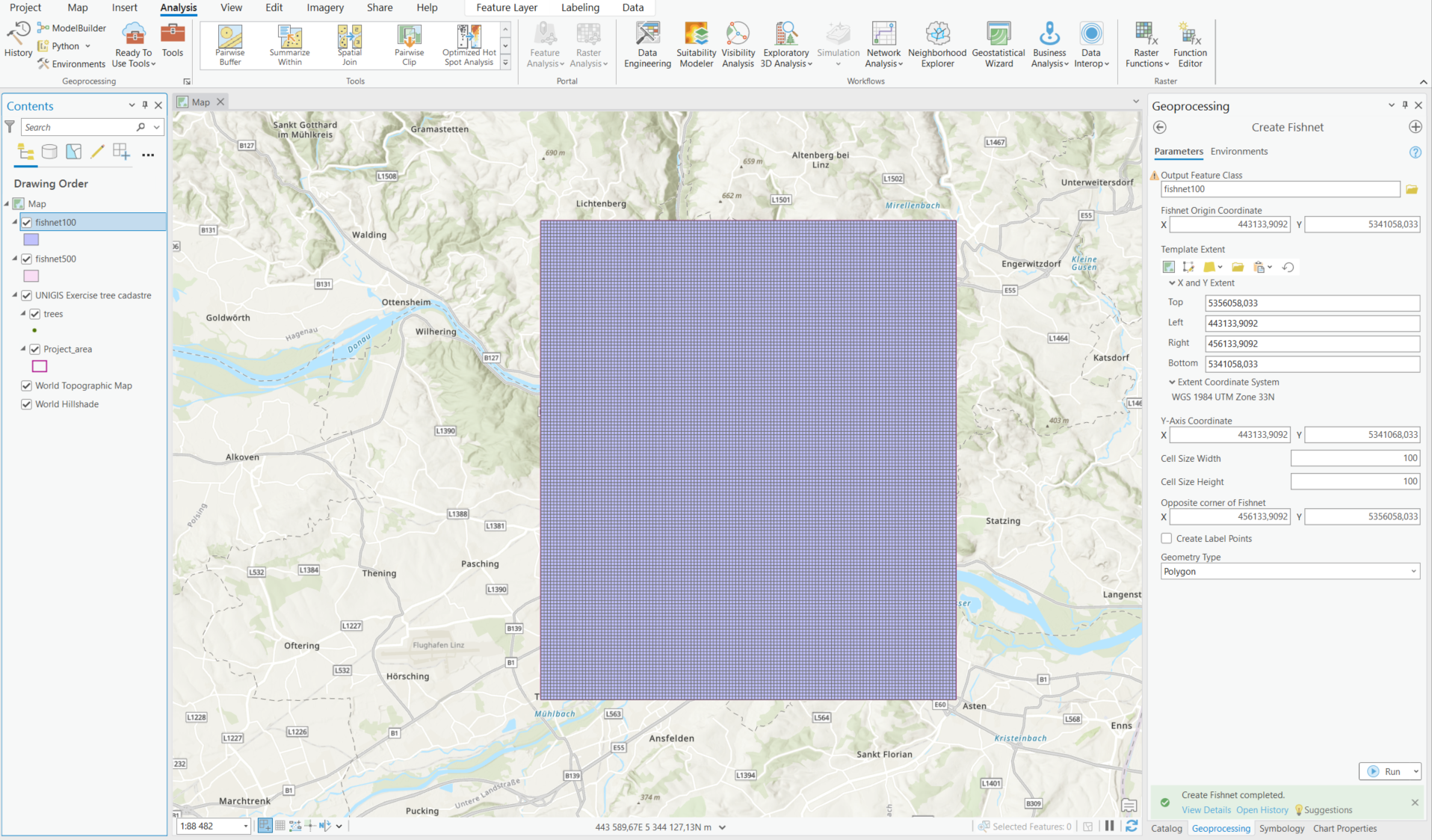Collapse the X and Y Extent section
The width and height of the screenshot is (1432, 840).
point(1171,282)
